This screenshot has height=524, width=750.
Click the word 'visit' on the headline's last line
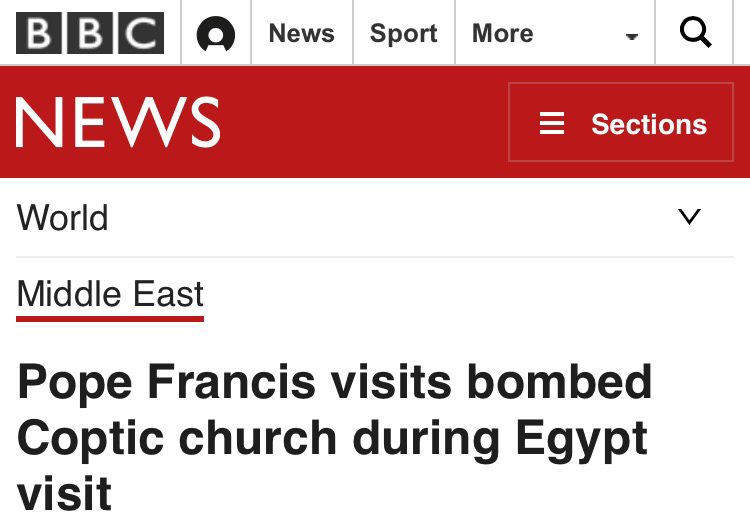click(64, 493)
